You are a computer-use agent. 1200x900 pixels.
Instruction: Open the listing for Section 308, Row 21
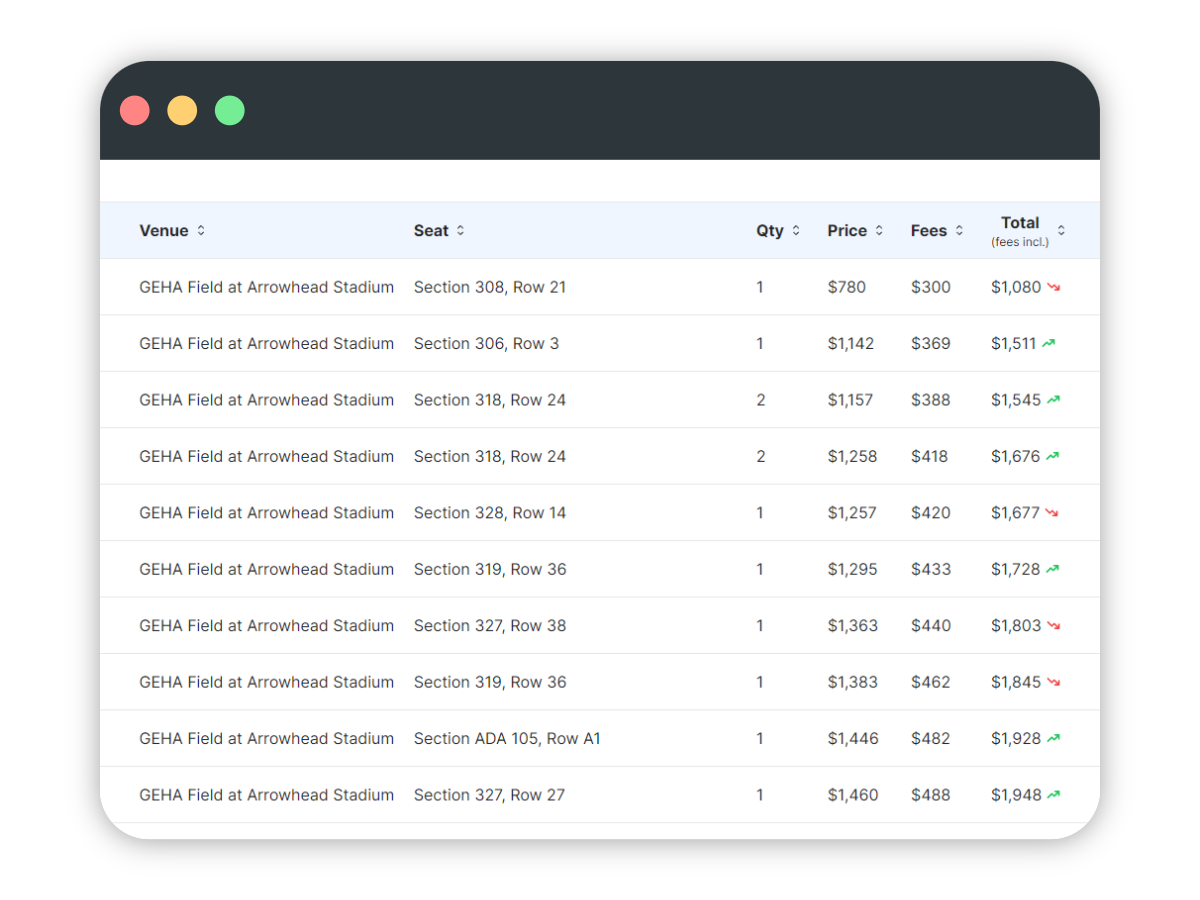489,287
